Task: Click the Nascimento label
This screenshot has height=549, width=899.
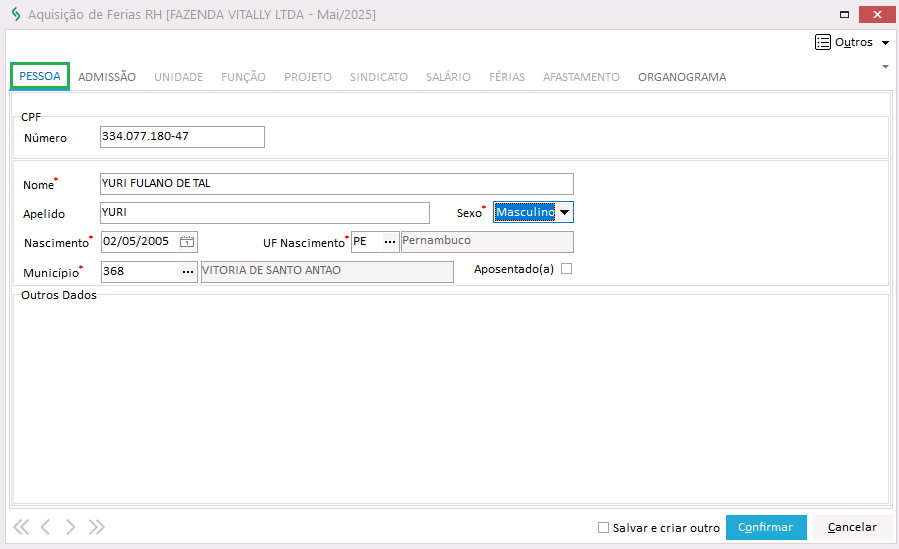Action: point(56,243)
